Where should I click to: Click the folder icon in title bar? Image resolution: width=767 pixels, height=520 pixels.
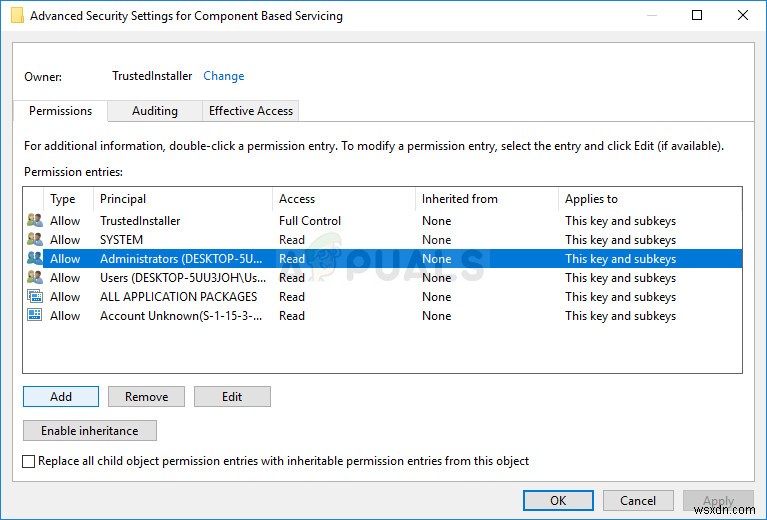point(17,16)
